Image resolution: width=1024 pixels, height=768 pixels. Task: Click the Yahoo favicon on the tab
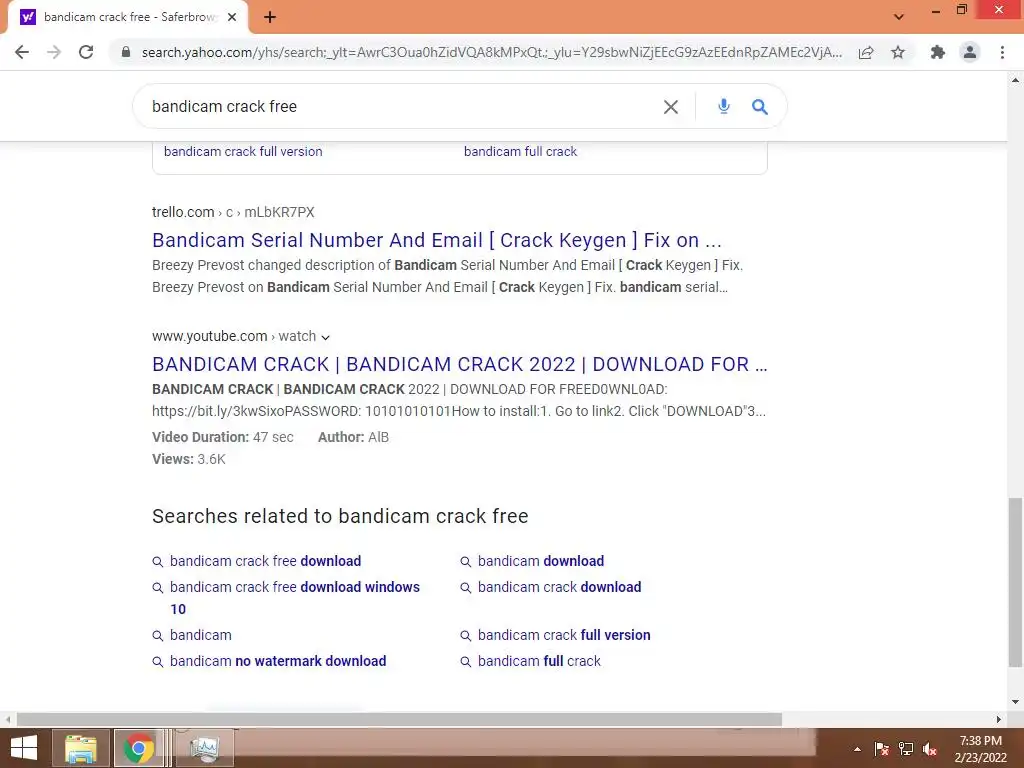coord(27,17)
